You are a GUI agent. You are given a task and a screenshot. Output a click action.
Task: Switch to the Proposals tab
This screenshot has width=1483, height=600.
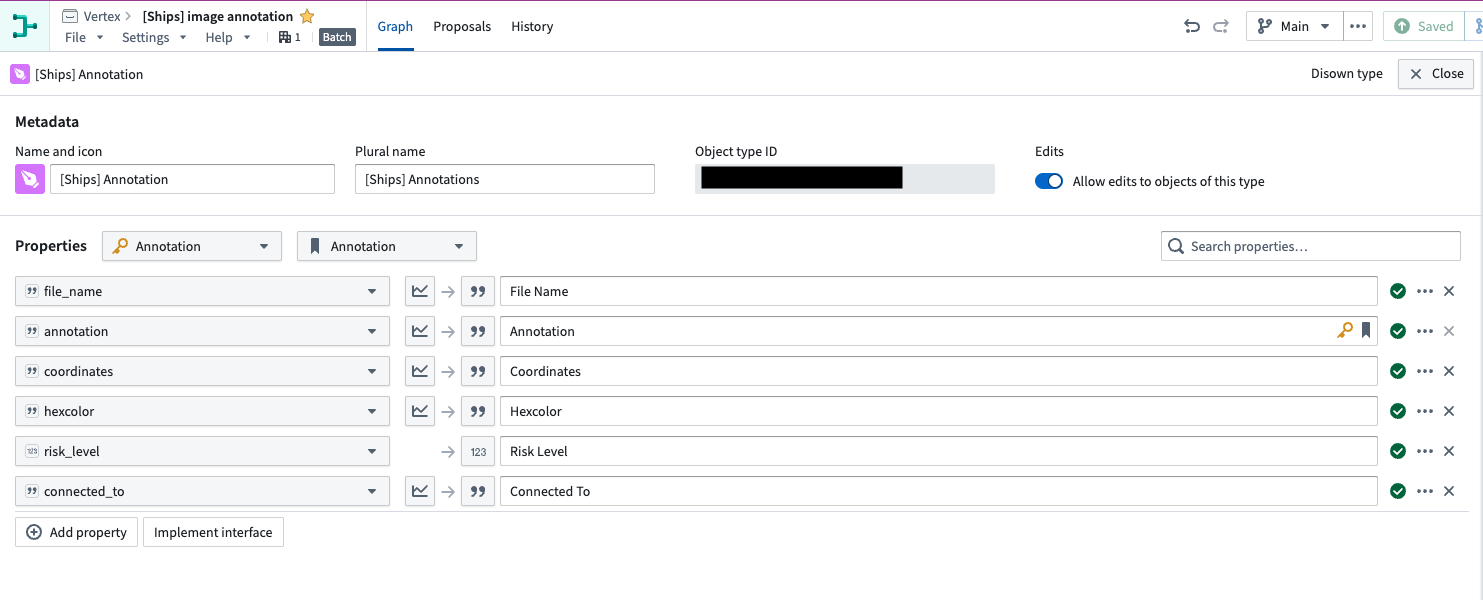point(462,27)
